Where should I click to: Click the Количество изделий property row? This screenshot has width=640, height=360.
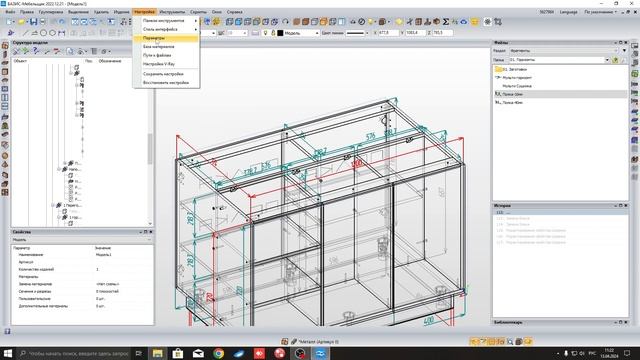tap(82, 269)
